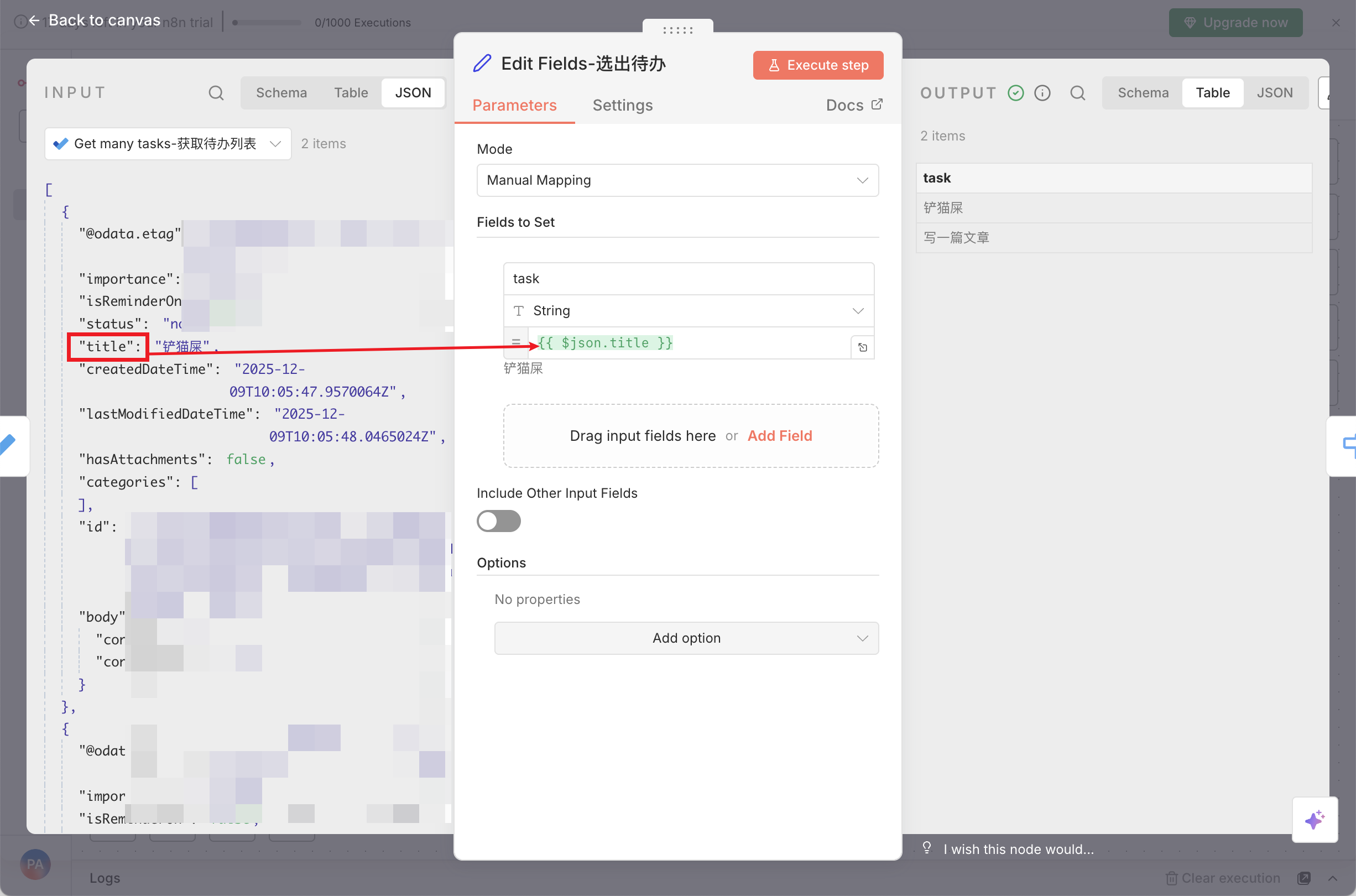Toggle Include Other Input Fields switch
Viewport: 1356px width, 896px height.
(x=499, y=520)
